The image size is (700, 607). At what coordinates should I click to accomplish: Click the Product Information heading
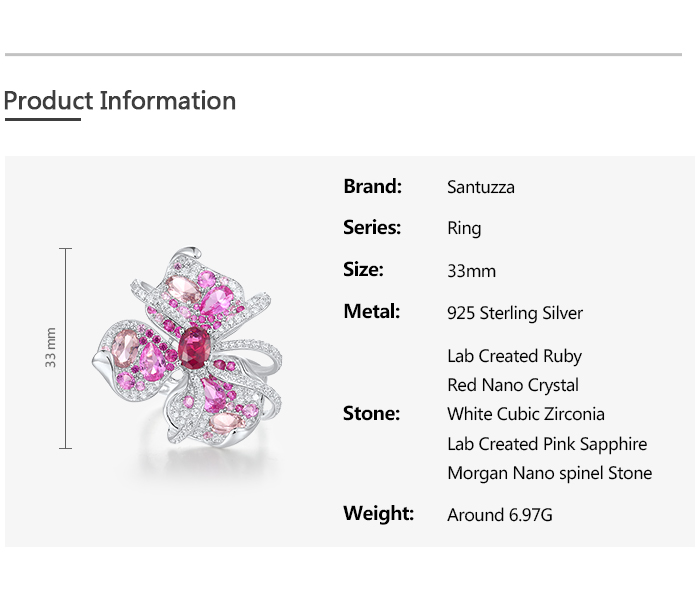pyautogui.click(x=120, y=101)
